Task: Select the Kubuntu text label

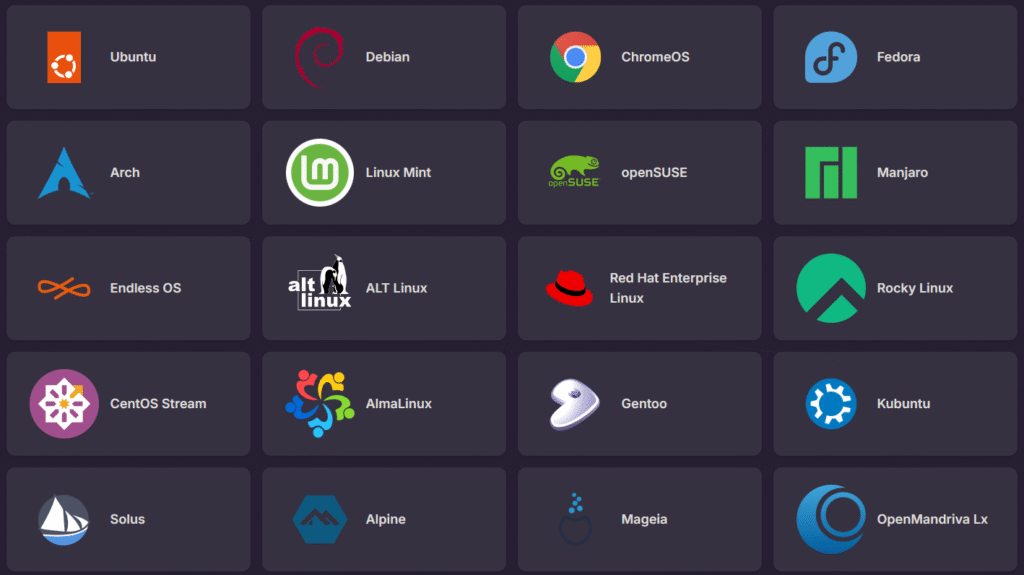Action: point(903,404)
